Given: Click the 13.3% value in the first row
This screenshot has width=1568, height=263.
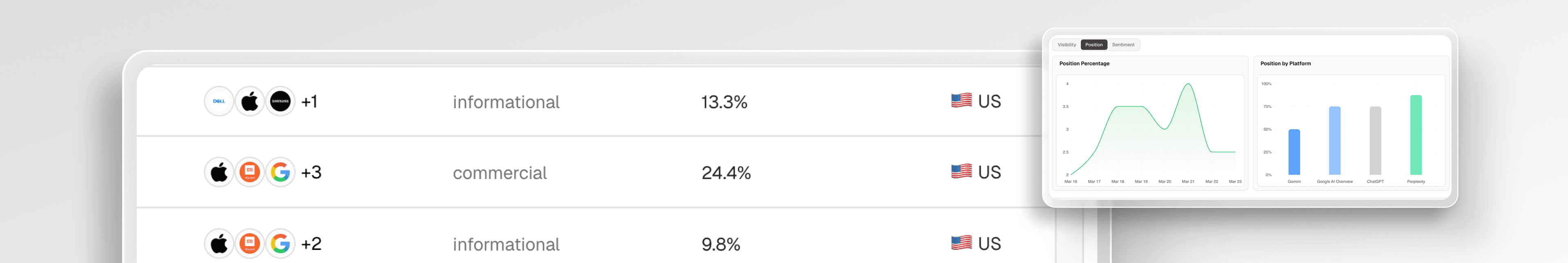Looking at the screenshot, I should point(724,102).
